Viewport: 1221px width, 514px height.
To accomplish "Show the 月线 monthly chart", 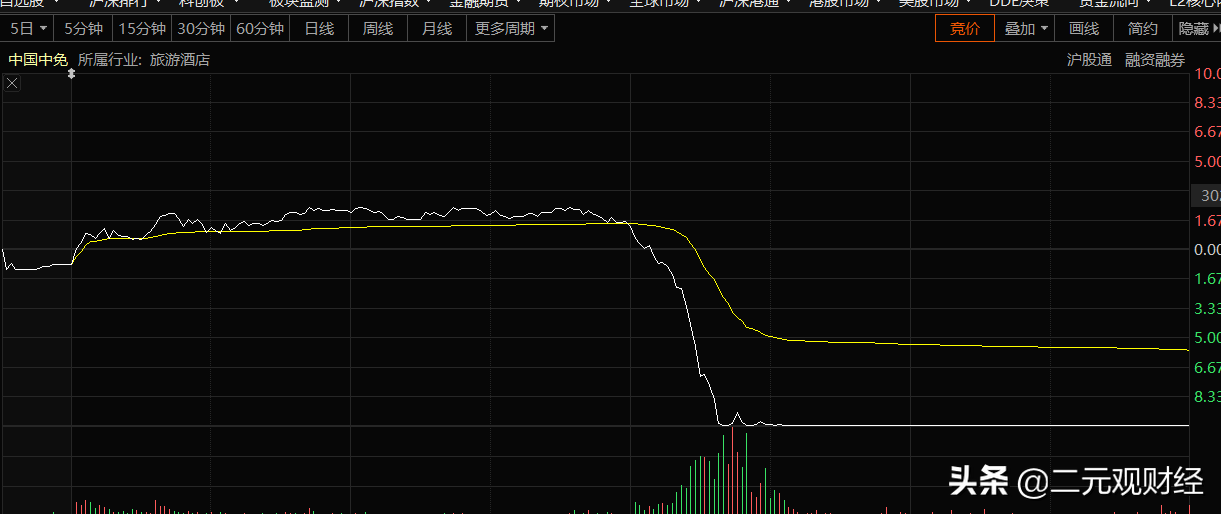I will point(437,29).
